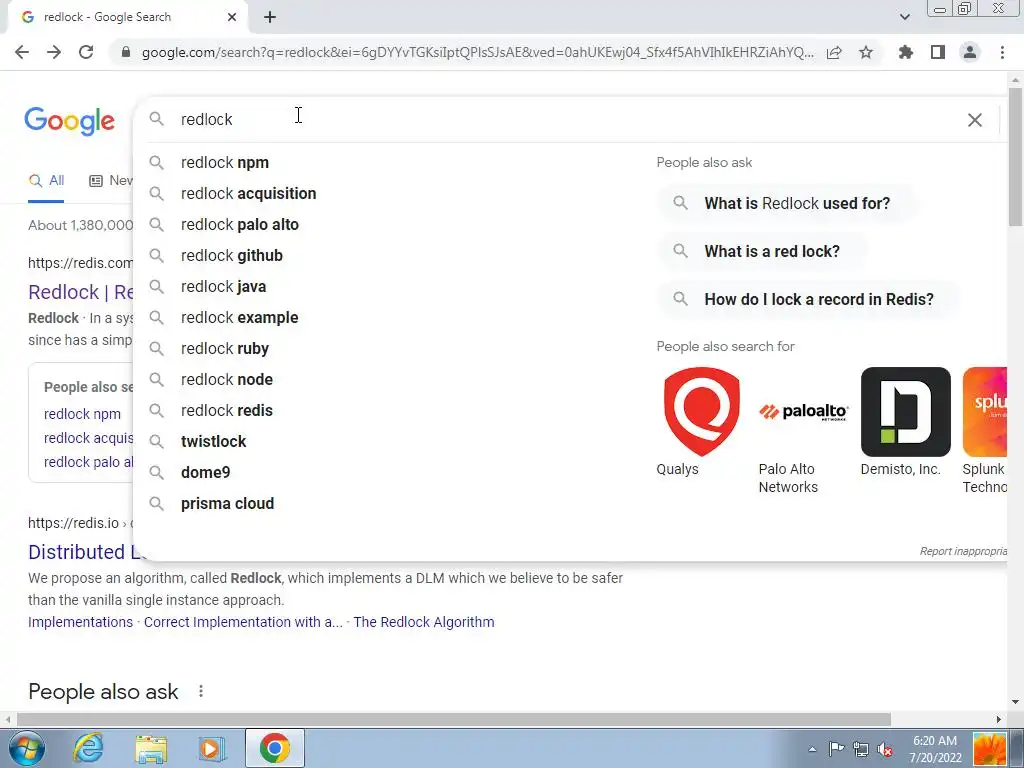Click Report inappropriate predictions link
The height and width of the screenshot is (768, 1024).
click(963, 551)
